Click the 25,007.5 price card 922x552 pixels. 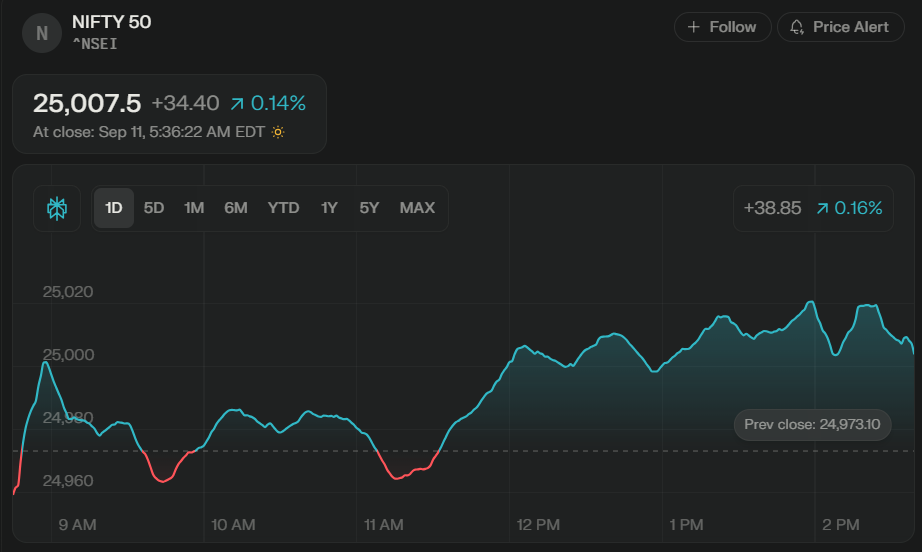pyautogui.click(x=169, y=114)
